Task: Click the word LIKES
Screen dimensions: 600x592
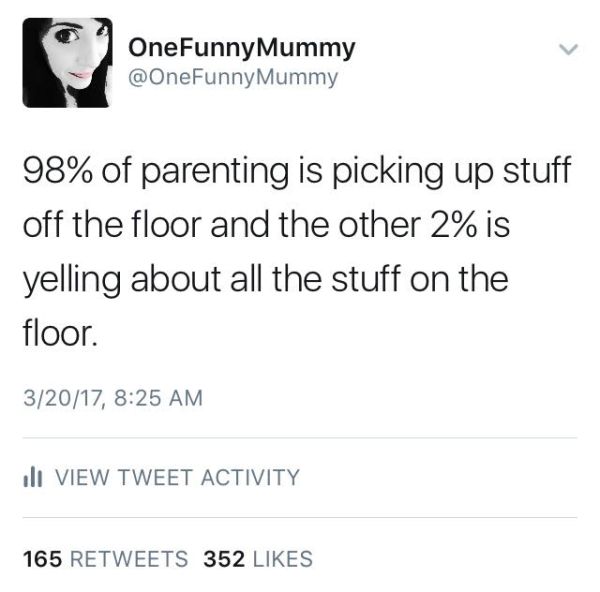Action: point(280,558)
